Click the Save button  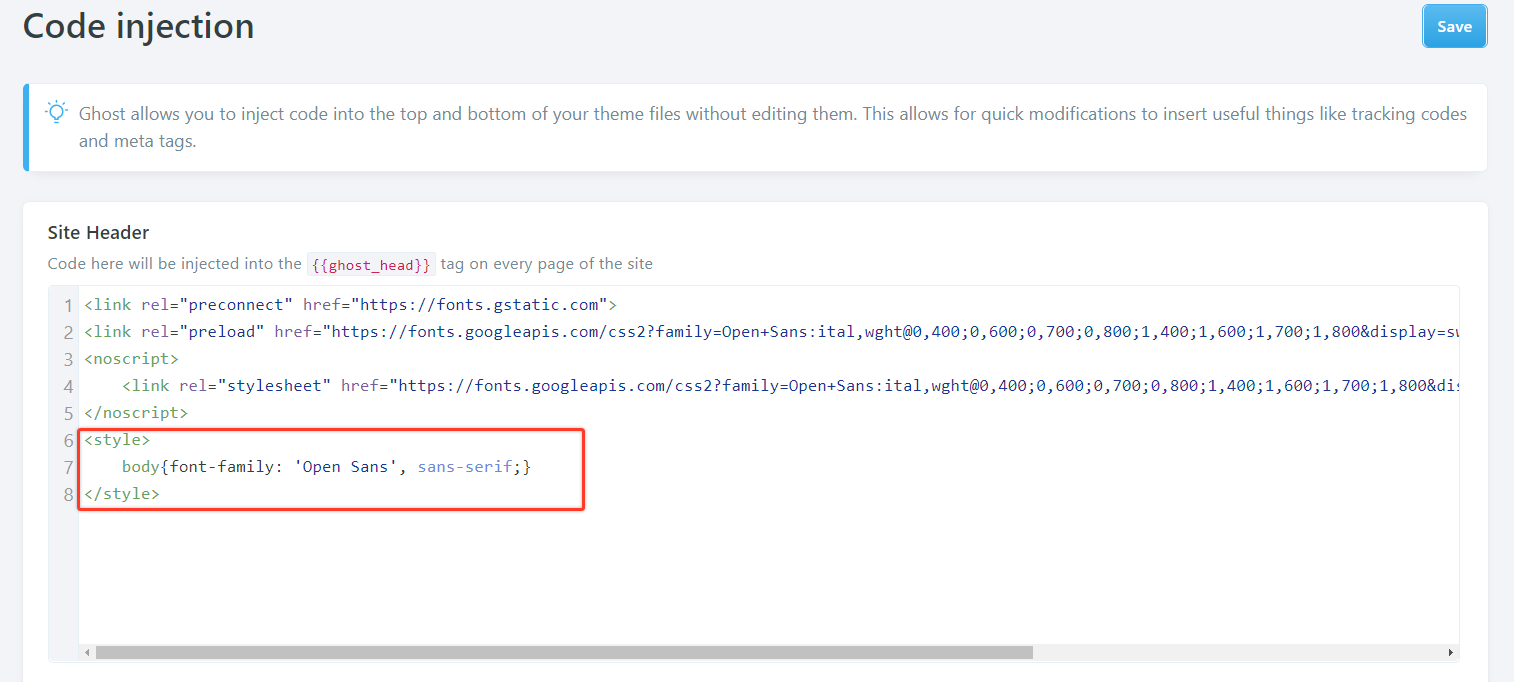click(x=1454, y=26)
